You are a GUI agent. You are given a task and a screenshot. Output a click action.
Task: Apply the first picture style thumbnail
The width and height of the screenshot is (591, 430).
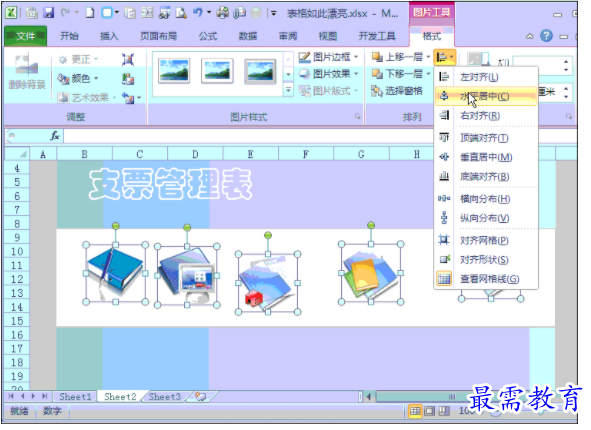coord(174,70)
